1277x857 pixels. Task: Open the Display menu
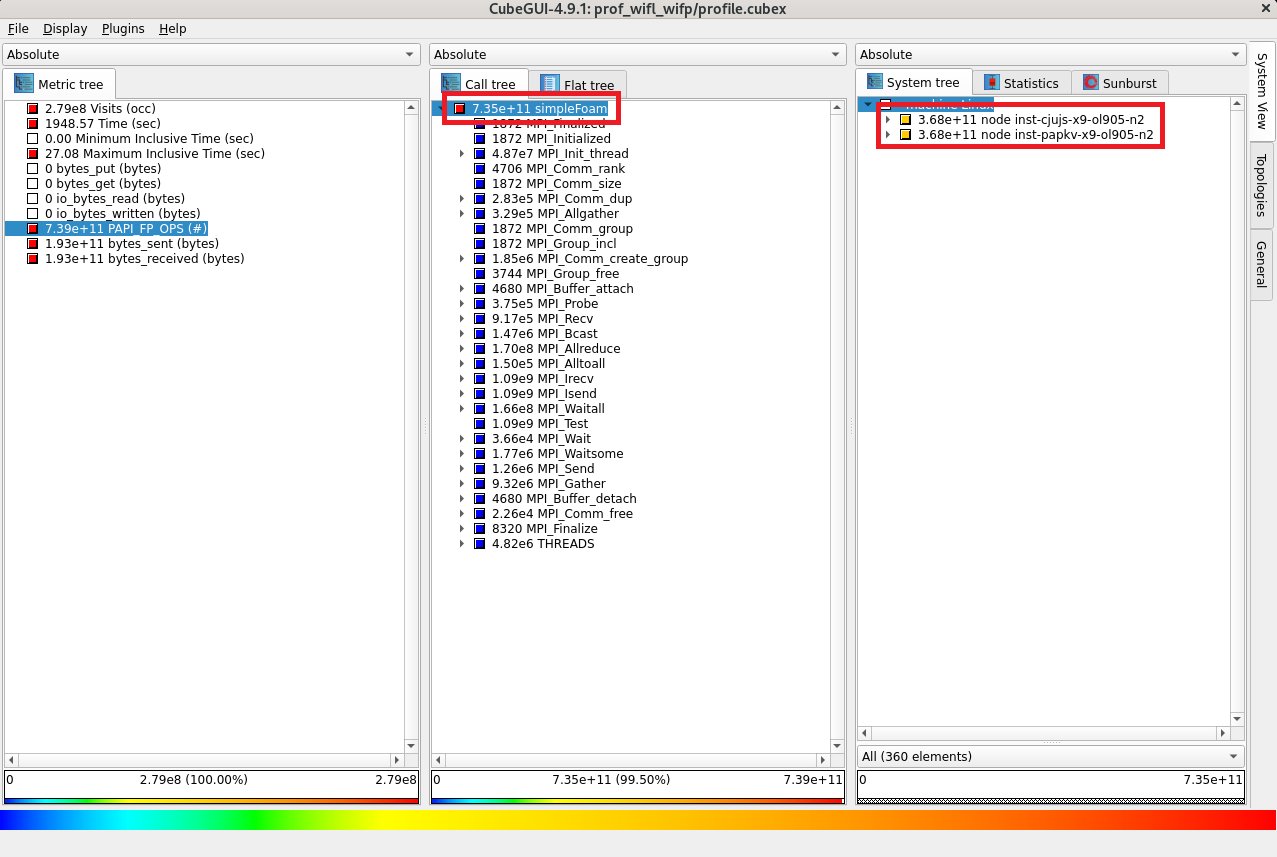[x=65, y=29]
